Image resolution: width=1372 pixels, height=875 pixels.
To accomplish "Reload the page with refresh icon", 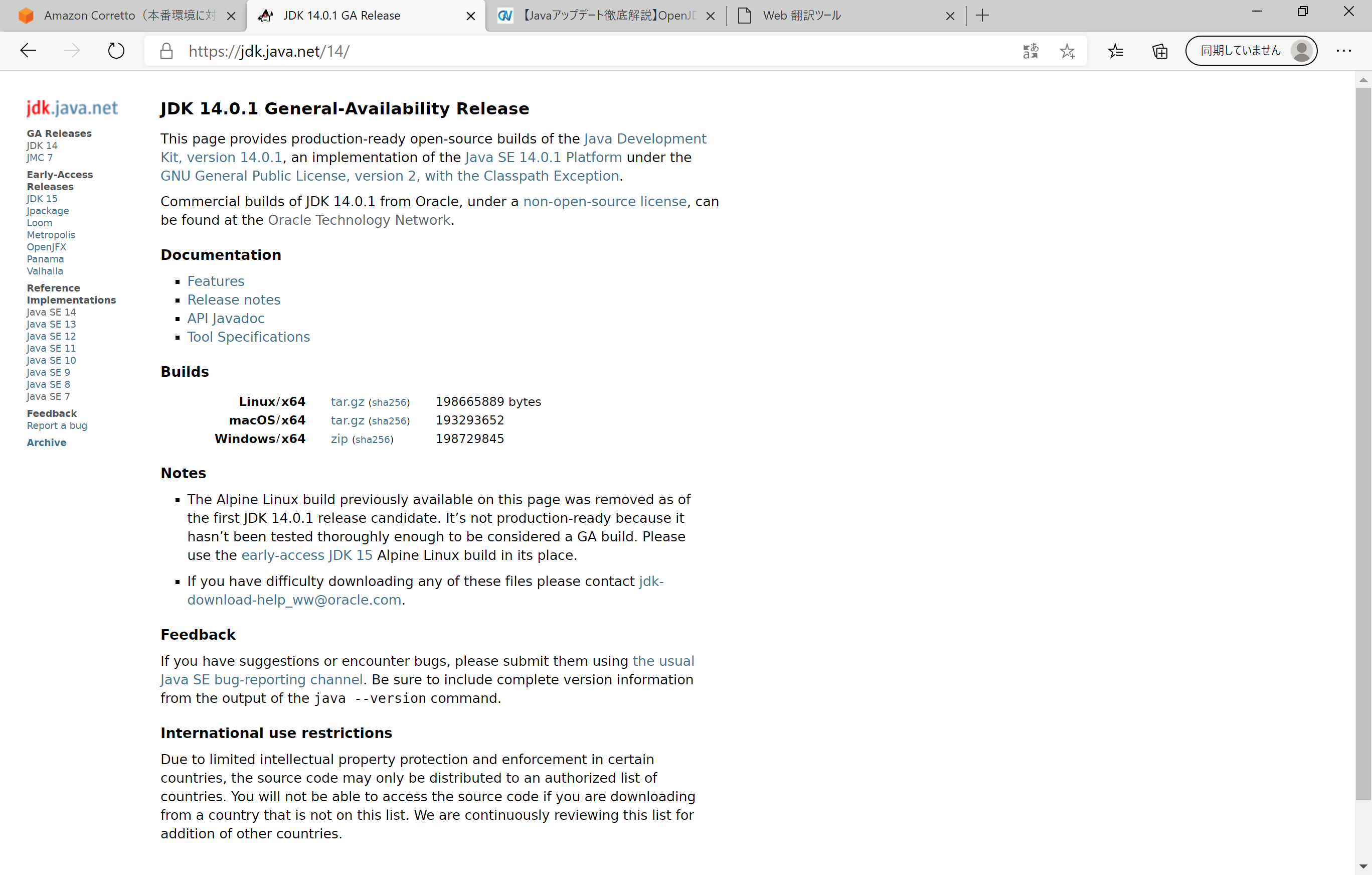I will tap(116, 51).
